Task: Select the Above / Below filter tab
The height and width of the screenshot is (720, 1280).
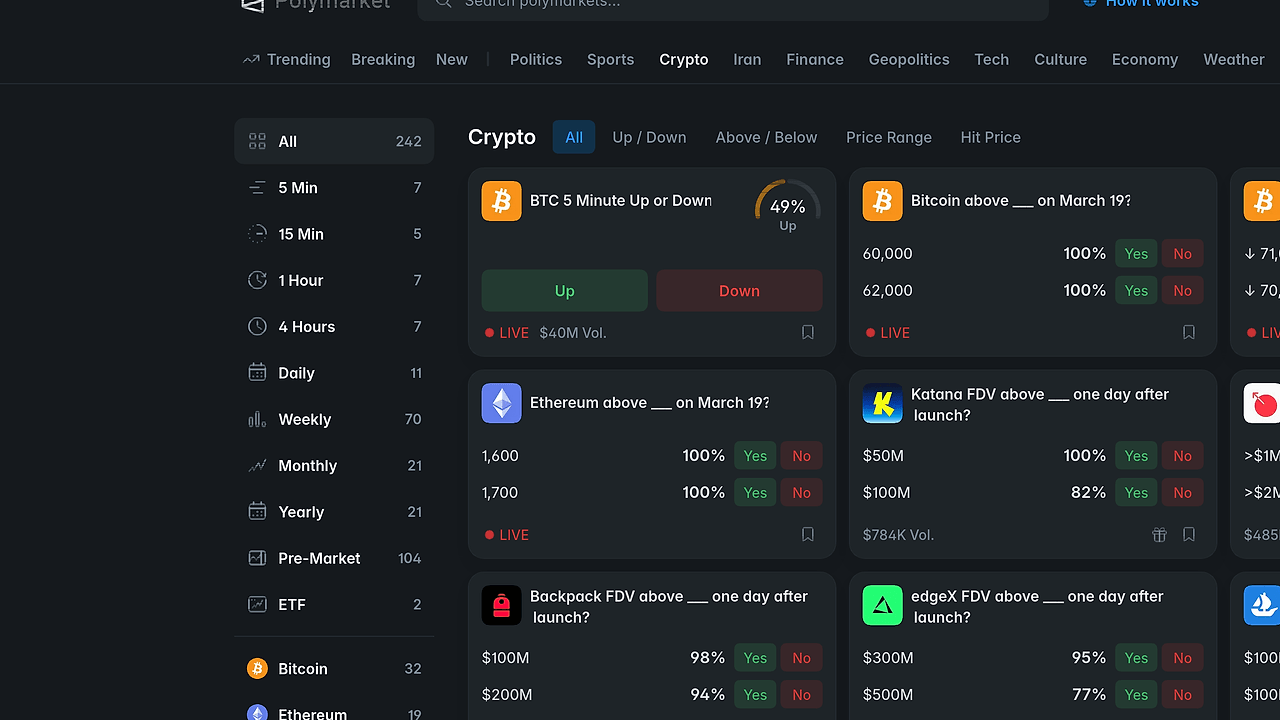Action: pos(767,137)
